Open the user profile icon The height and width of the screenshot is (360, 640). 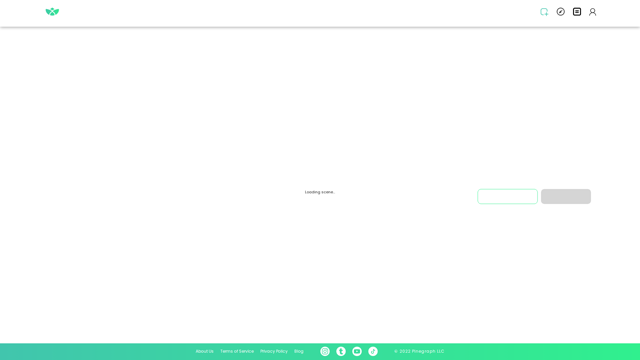pyautogui.click(x=593, y=12)
